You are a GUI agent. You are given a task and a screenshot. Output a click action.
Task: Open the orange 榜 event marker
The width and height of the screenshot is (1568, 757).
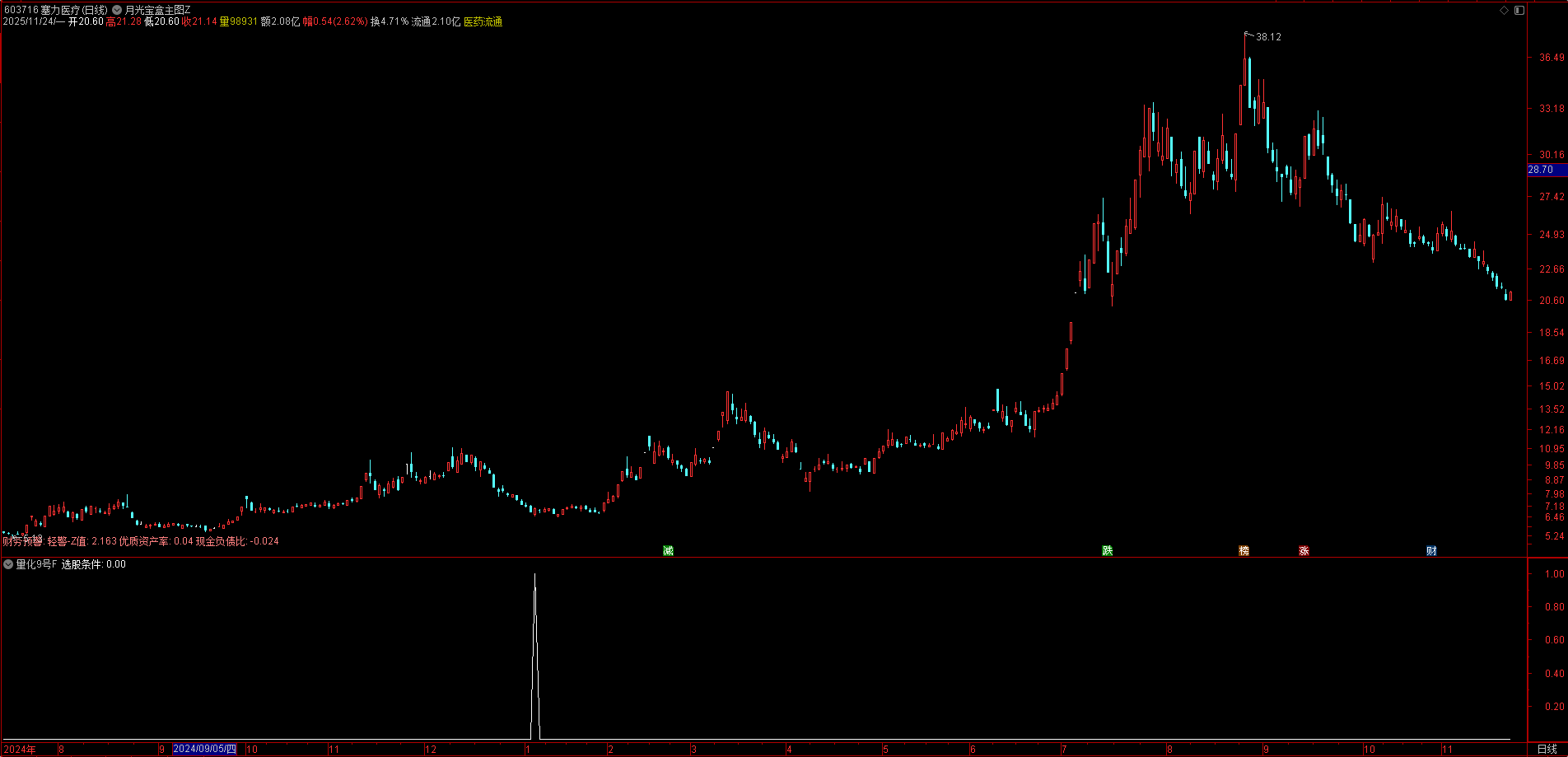[x=1244, y=550]
